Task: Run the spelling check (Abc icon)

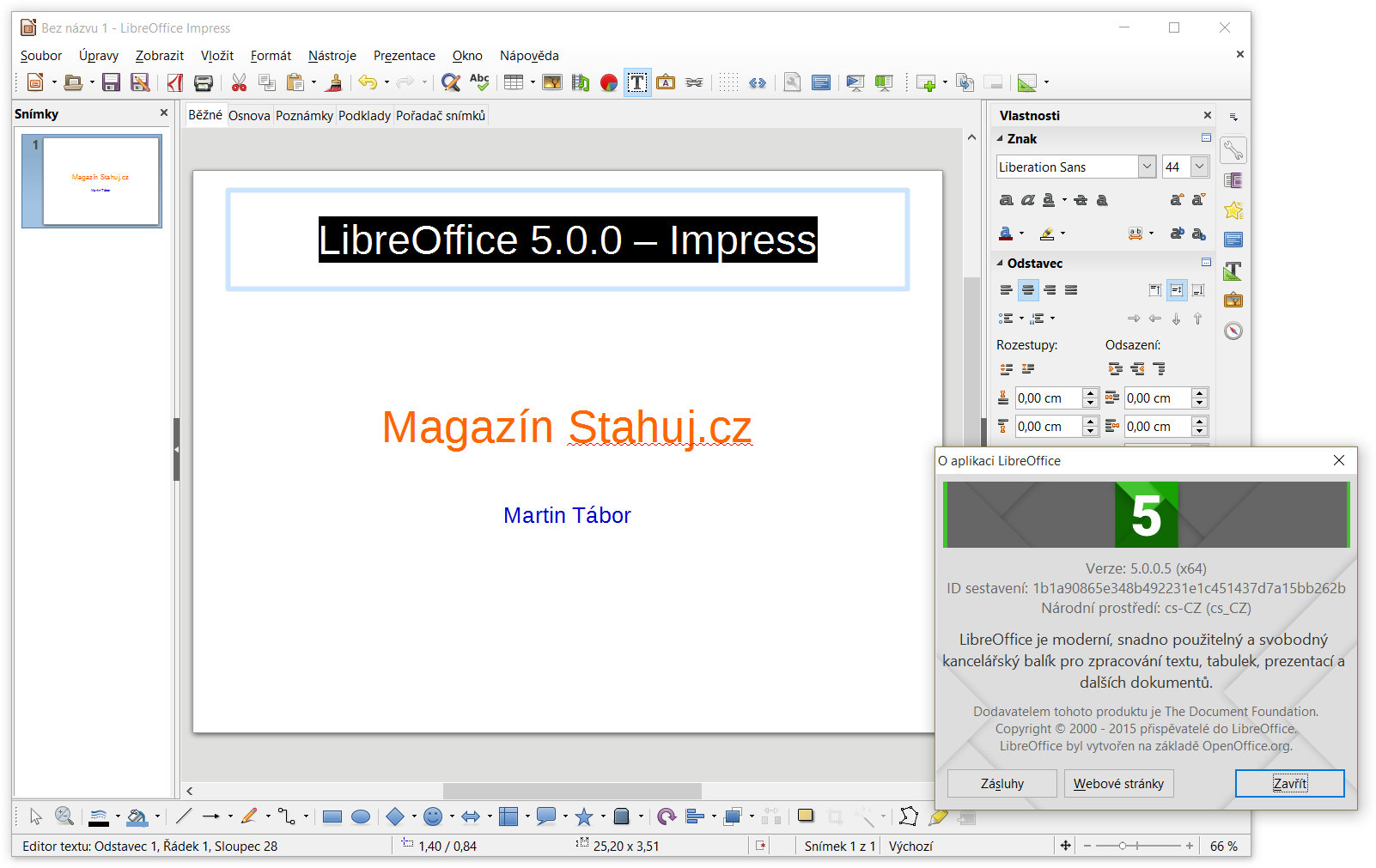Action: click(x=479, y=82)
